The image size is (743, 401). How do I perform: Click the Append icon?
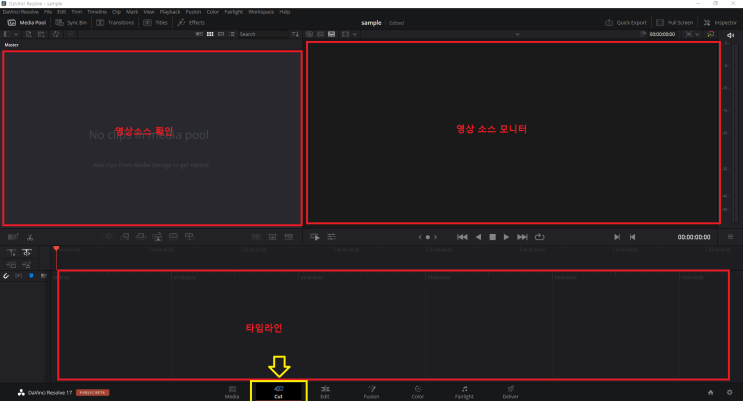[125, 237]
